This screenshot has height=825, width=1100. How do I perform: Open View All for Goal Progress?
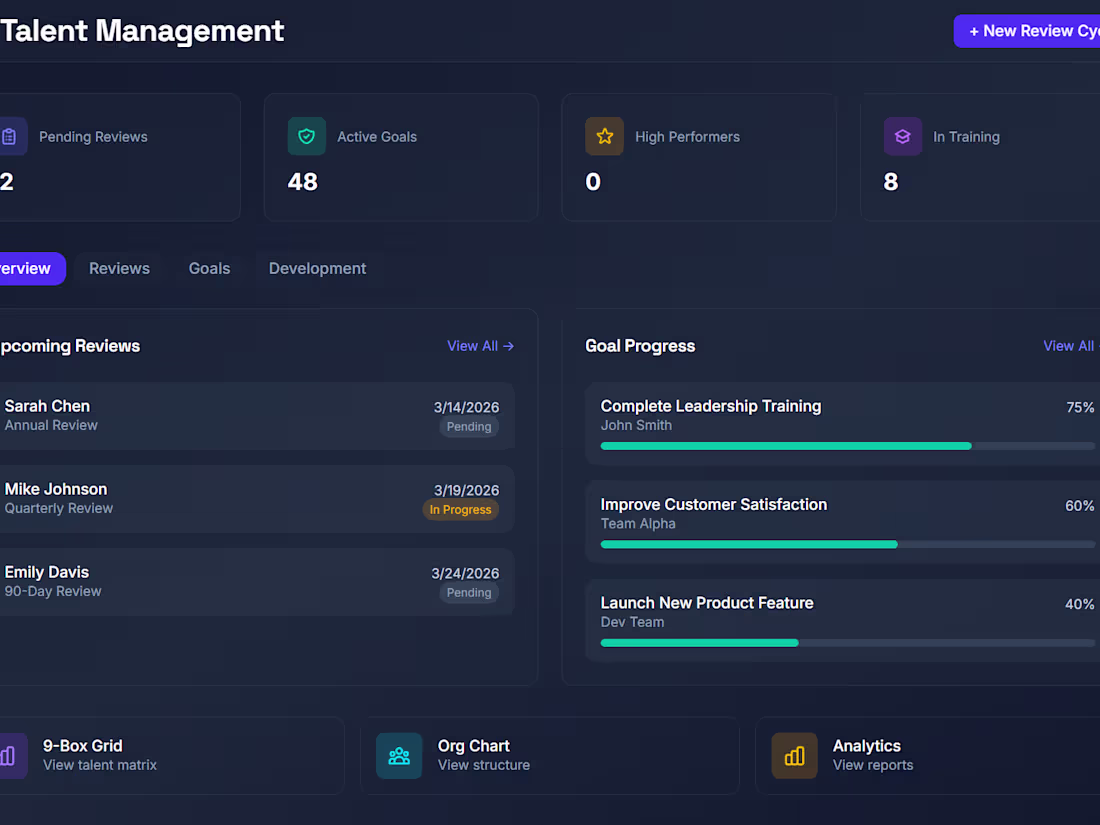point(1067,346)
